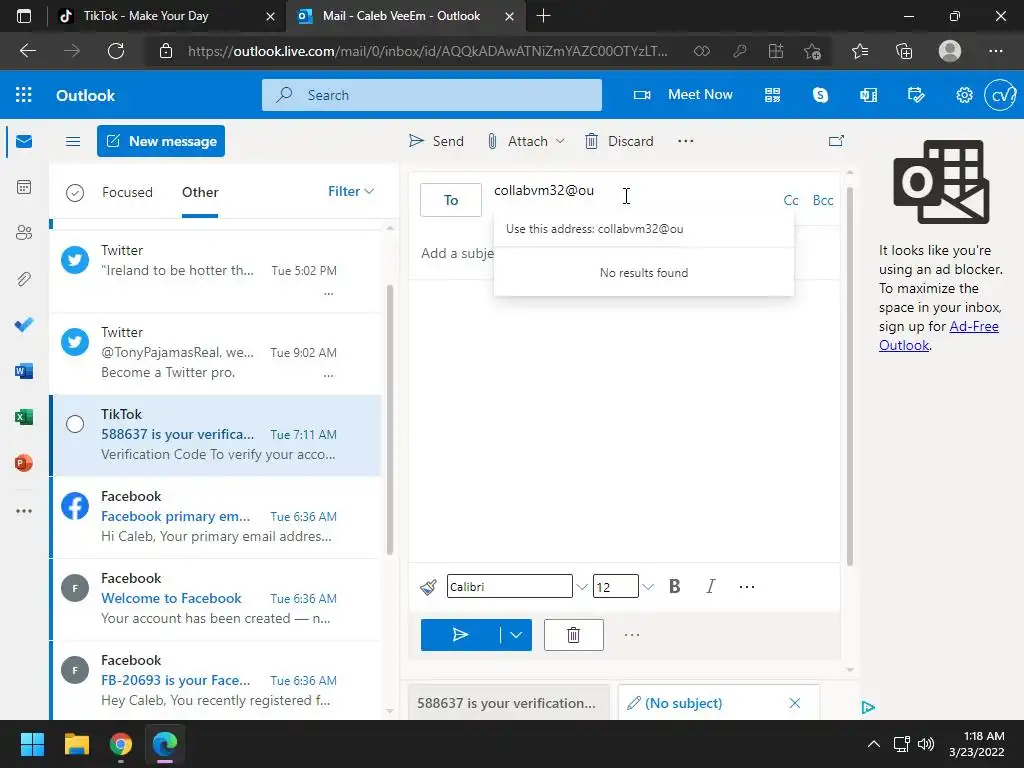Start a Meet Now call
This screenshot has height=768, width=1024.
pos(683,95)
